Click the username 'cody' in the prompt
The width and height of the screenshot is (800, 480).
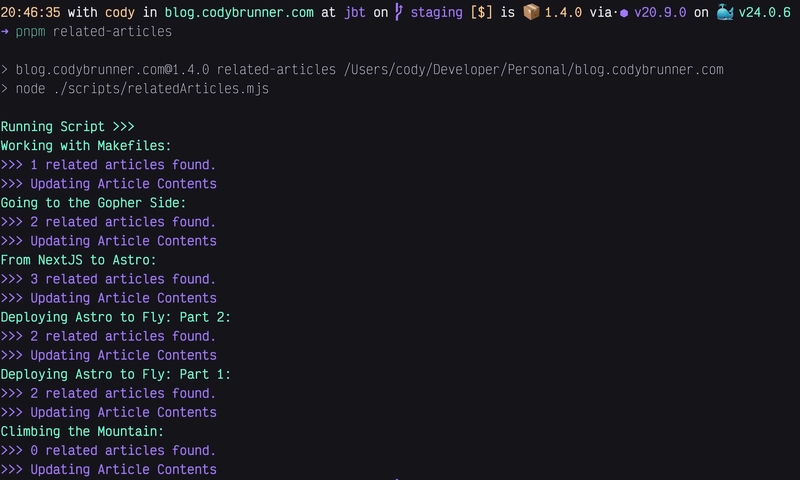(x=120, y=12)
